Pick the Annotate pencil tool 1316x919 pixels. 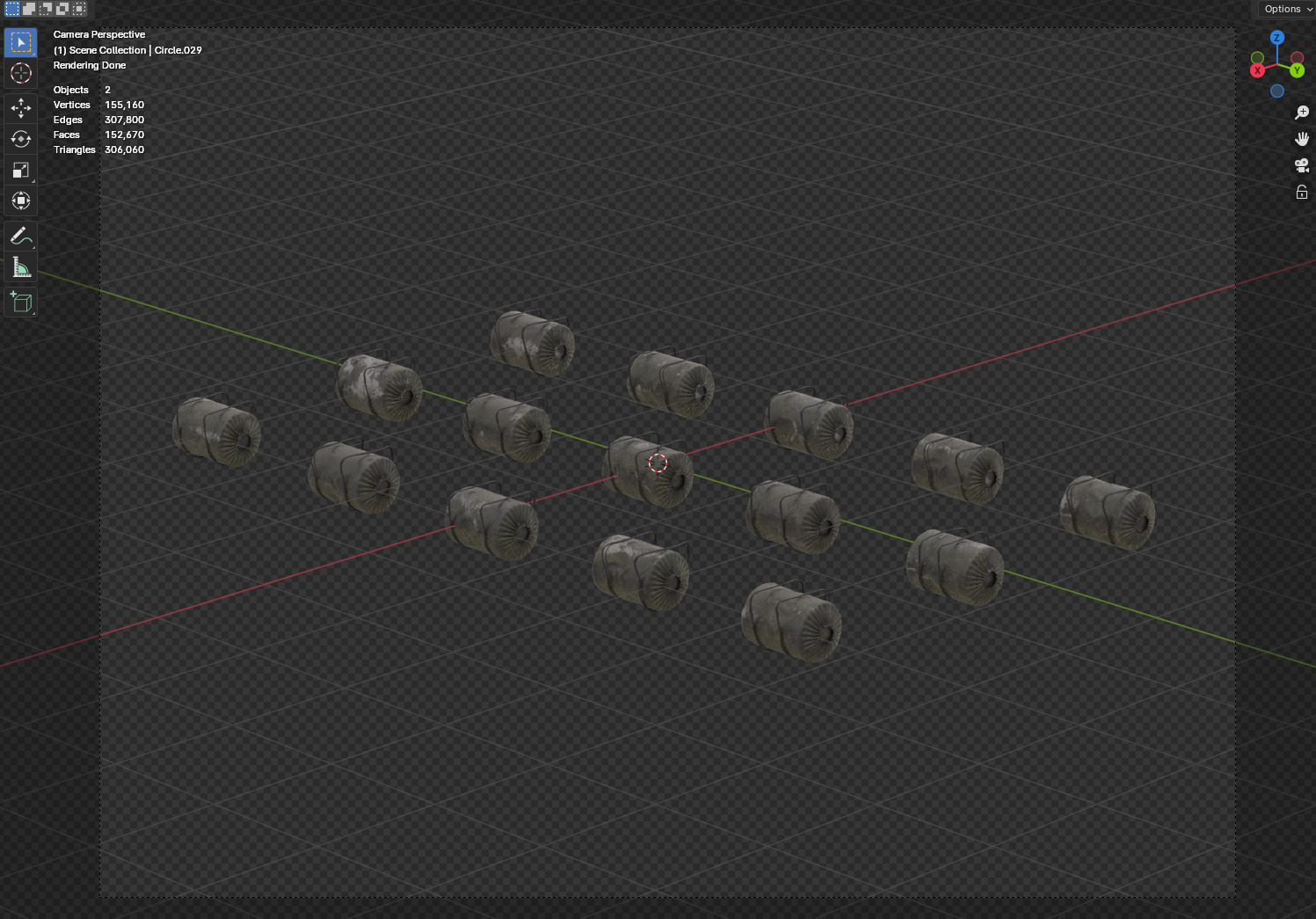click(21, 236)
